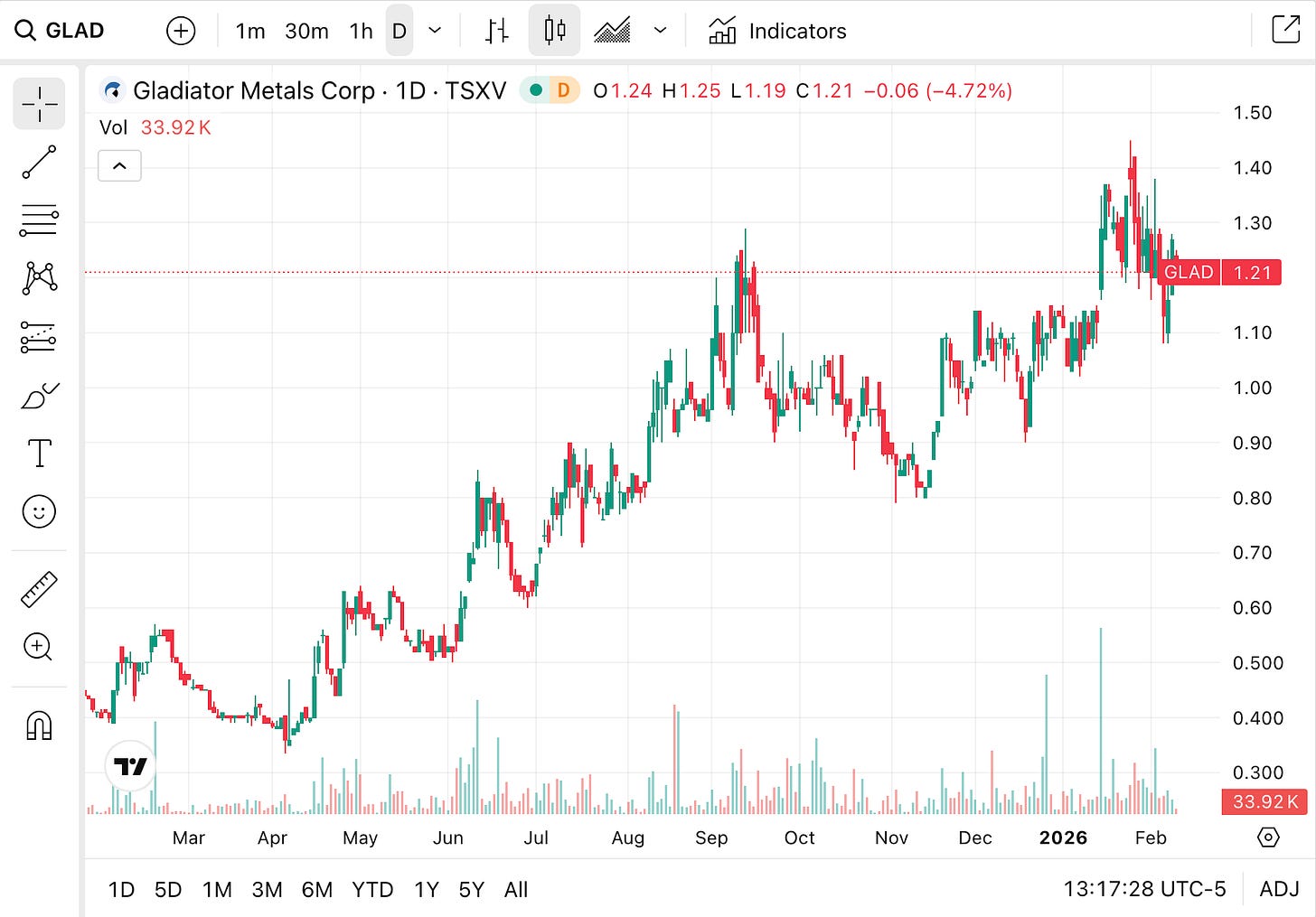This screenshot has width=1316, height=917.
Task: Set range to All
Action: click(516, 890)
